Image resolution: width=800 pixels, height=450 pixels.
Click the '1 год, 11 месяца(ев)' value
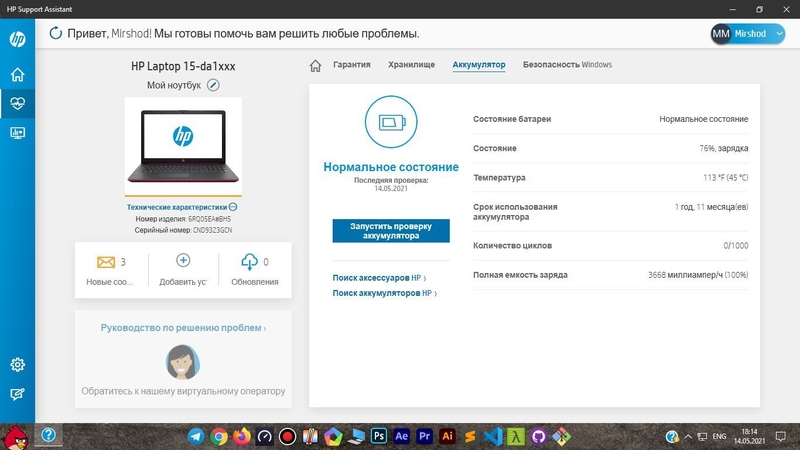click(711, 207)
